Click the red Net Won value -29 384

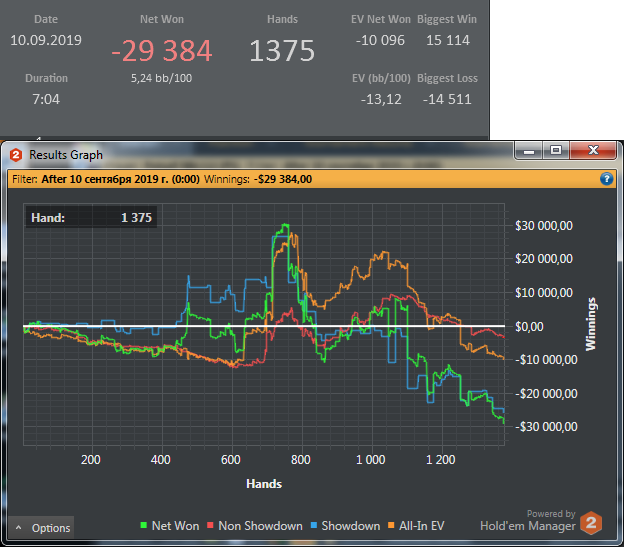(162, 51)
